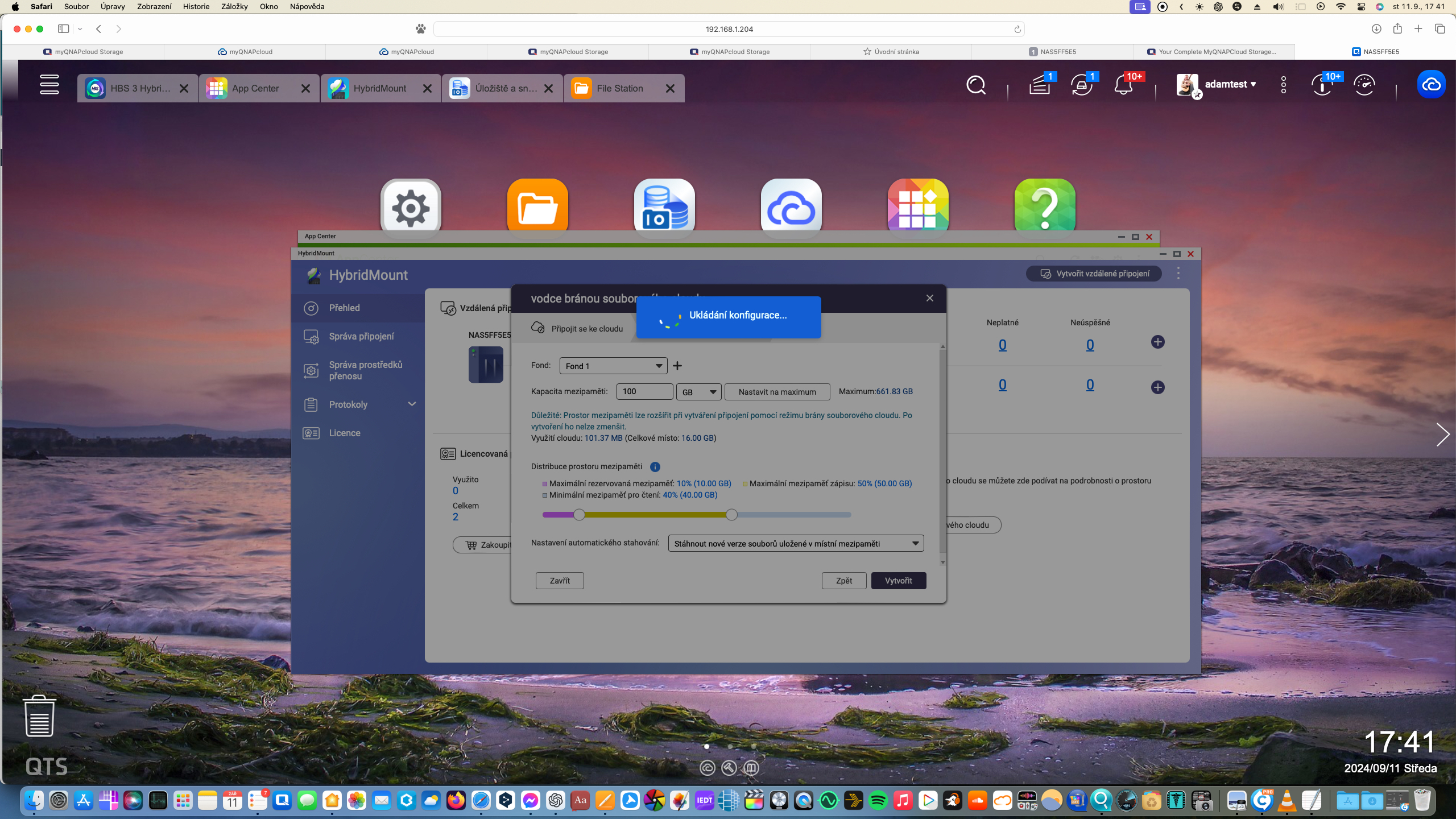Expand the automatic download settings dropdown
Viewport: 1456px width, 819px height.
pyautogui.click(x=796, y=544)
